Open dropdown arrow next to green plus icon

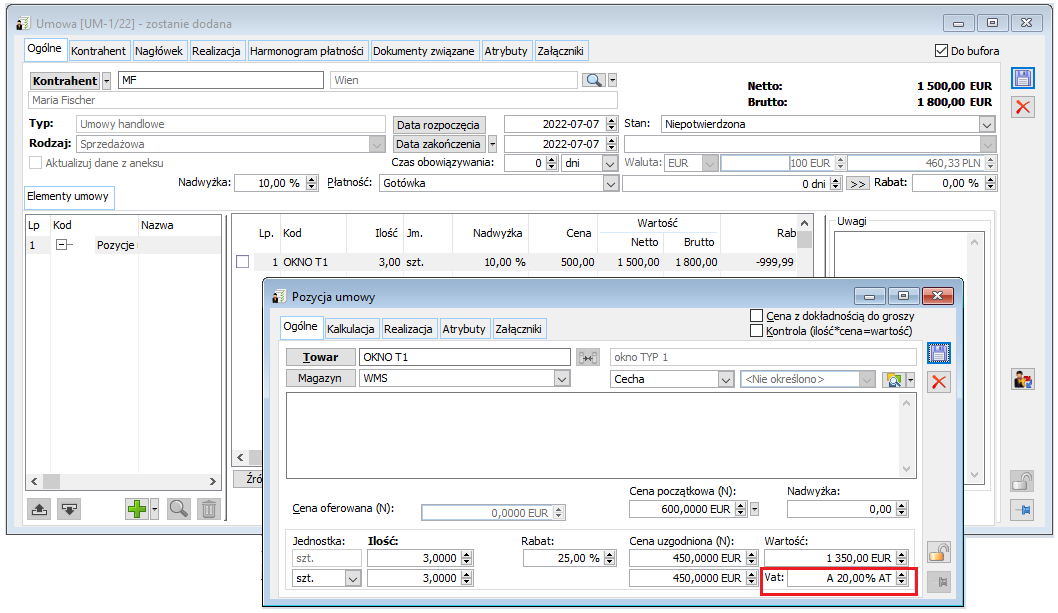click(155, 509)
